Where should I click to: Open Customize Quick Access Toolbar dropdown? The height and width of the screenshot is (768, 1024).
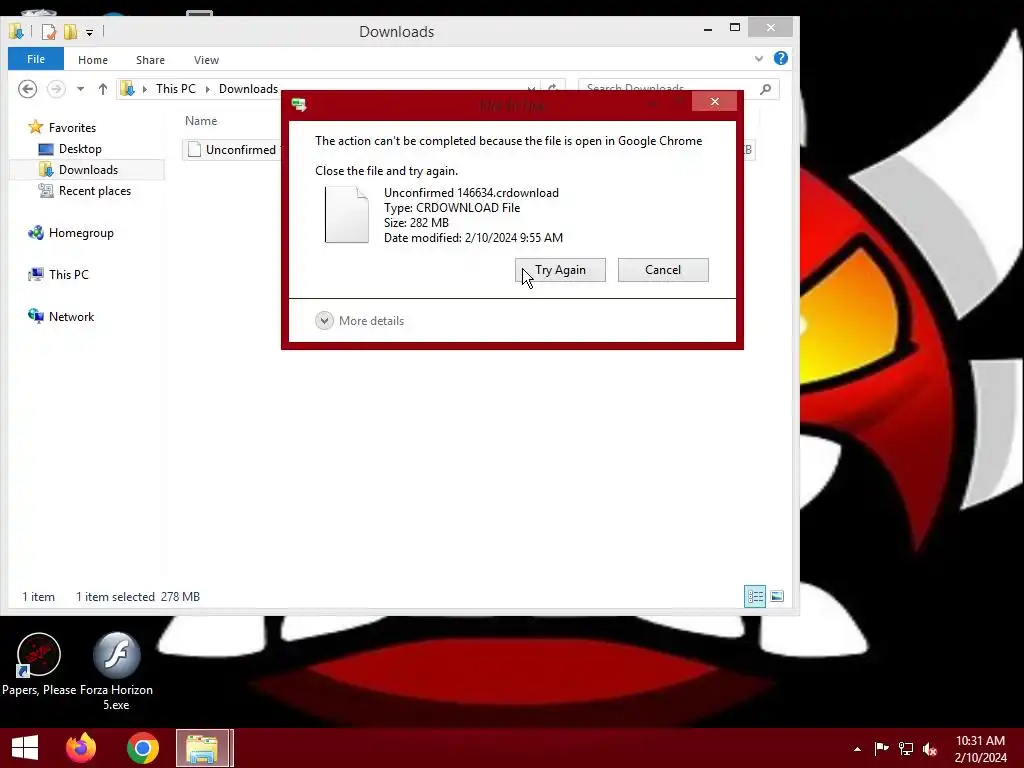point(89,32)
